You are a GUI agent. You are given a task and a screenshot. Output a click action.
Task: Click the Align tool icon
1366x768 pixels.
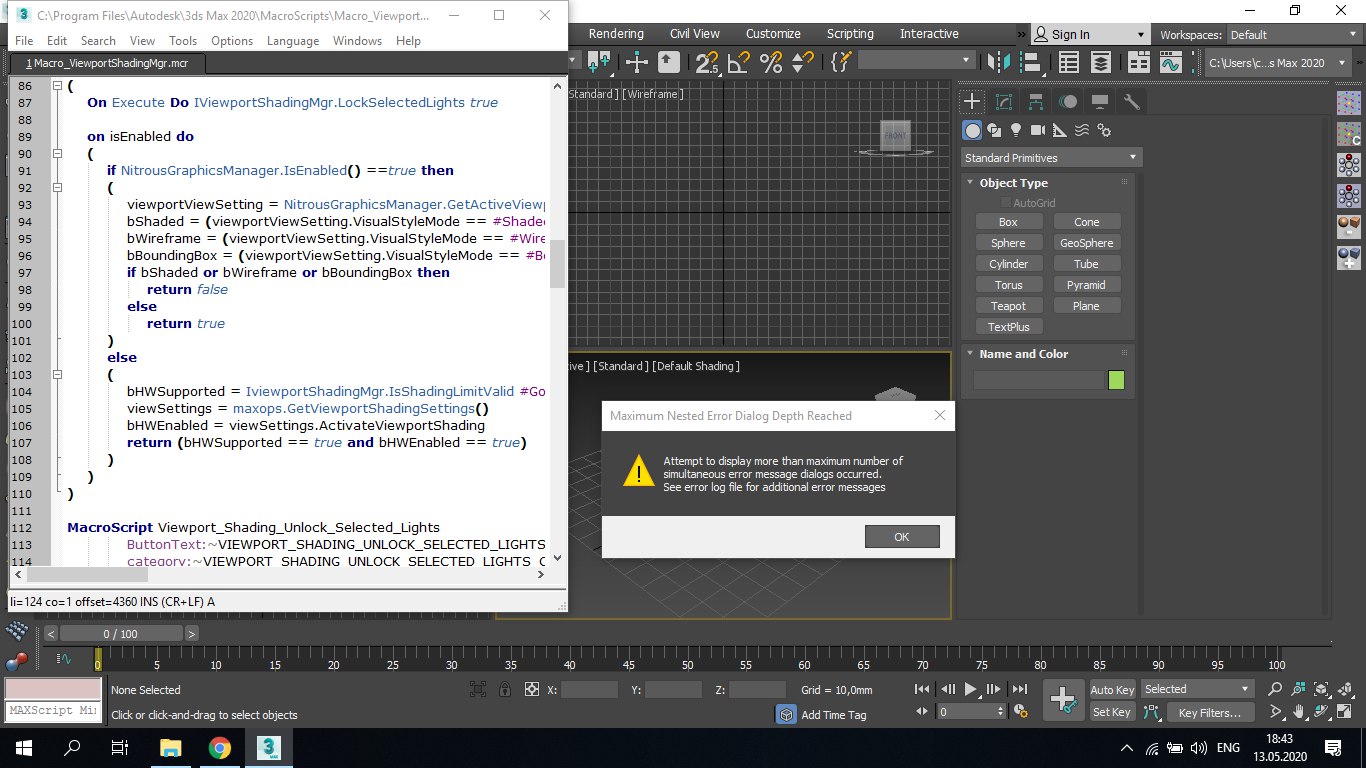pyautogui.click(x=1030, y=63)
